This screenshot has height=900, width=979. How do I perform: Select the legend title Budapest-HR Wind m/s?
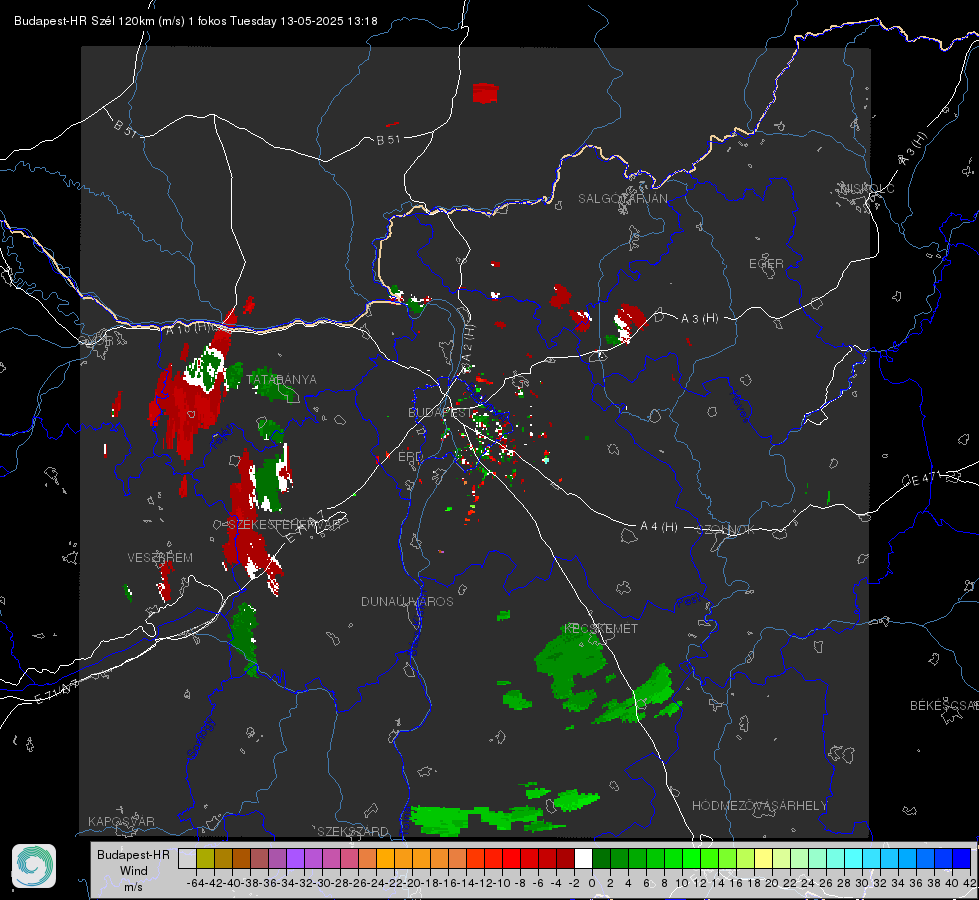click(134, 871)
